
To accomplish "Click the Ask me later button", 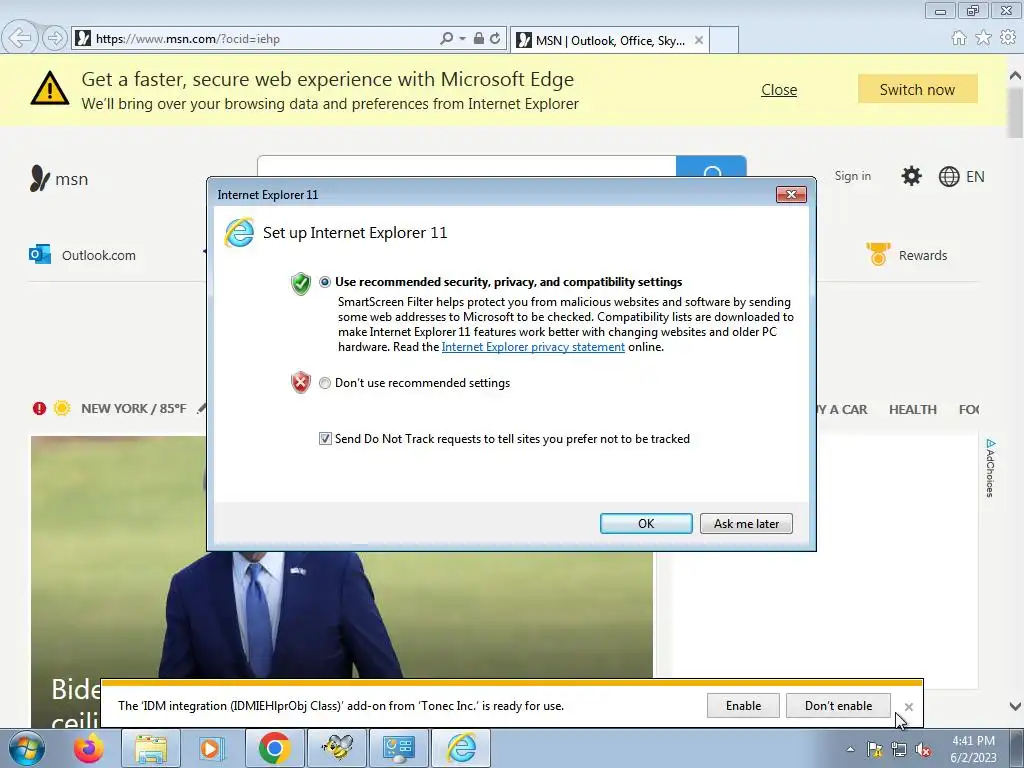I will [746, 524].
